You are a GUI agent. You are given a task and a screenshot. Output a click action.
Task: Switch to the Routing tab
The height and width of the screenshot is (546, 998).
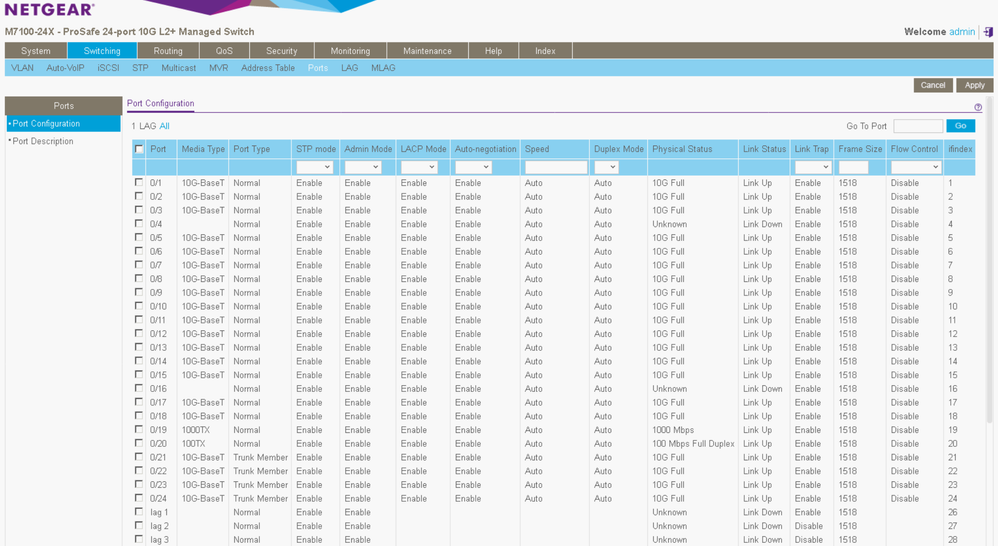click(x=167, y=51)
